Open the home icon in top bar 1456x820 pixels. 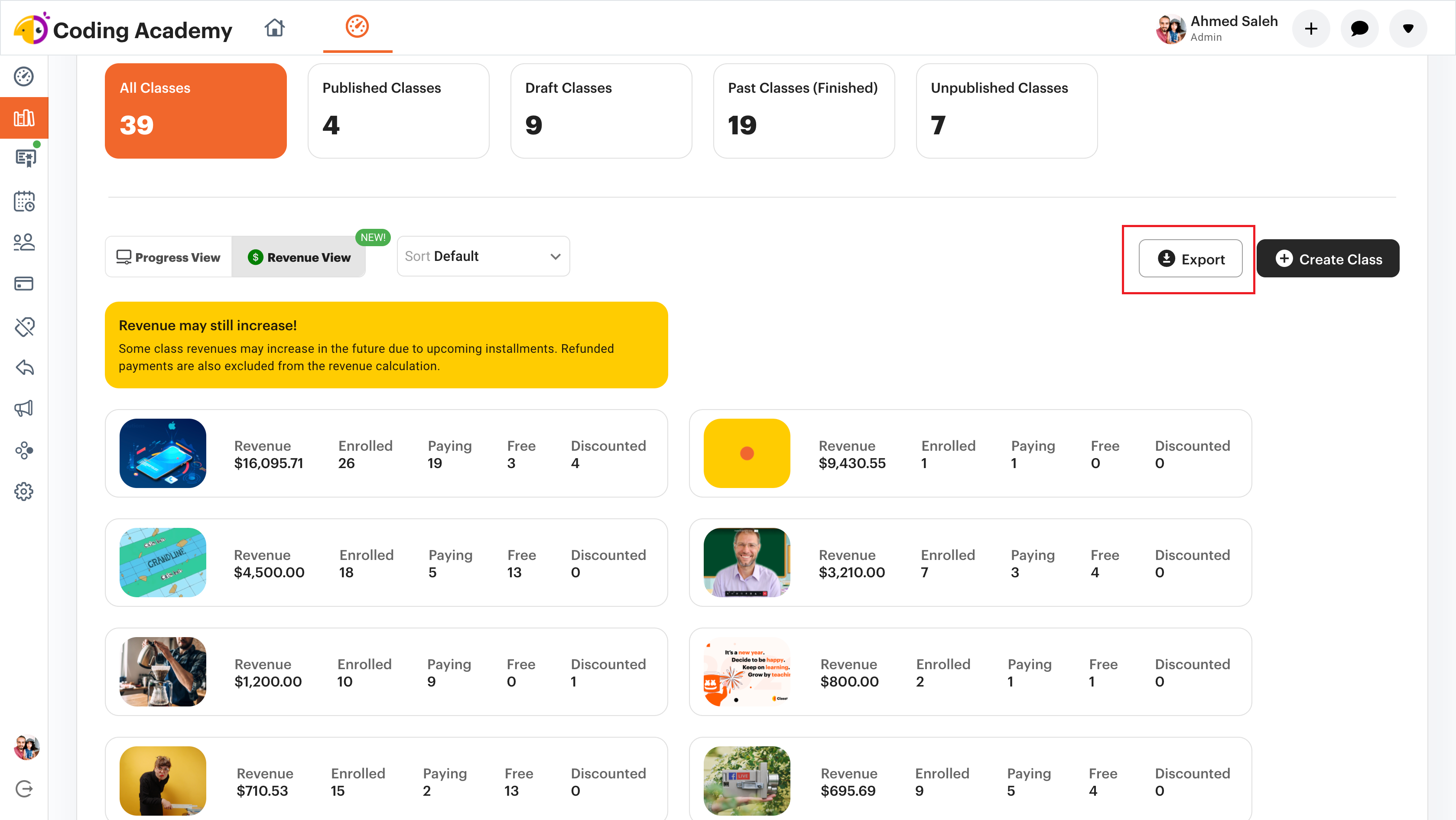(275, 27)
